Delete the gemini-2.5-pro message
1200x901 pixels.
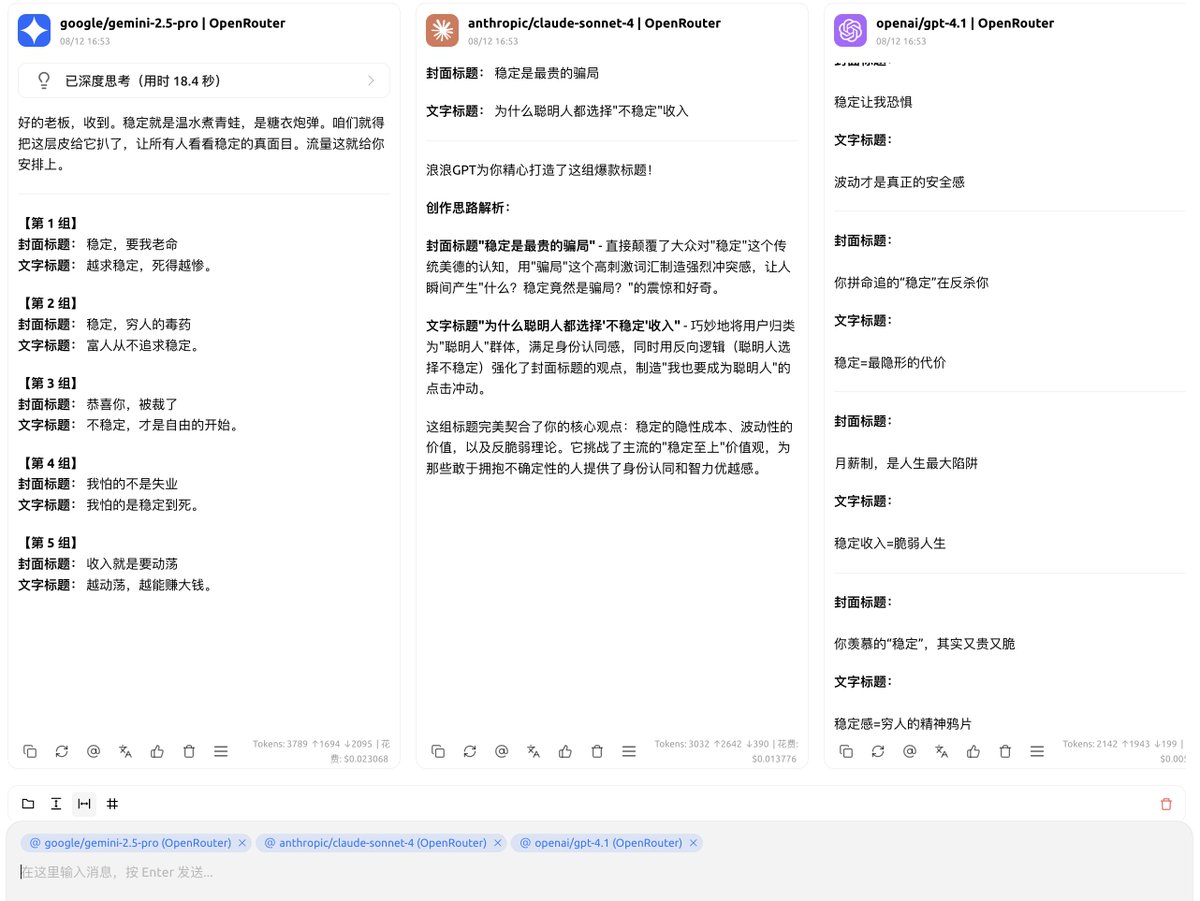point(189,751)
